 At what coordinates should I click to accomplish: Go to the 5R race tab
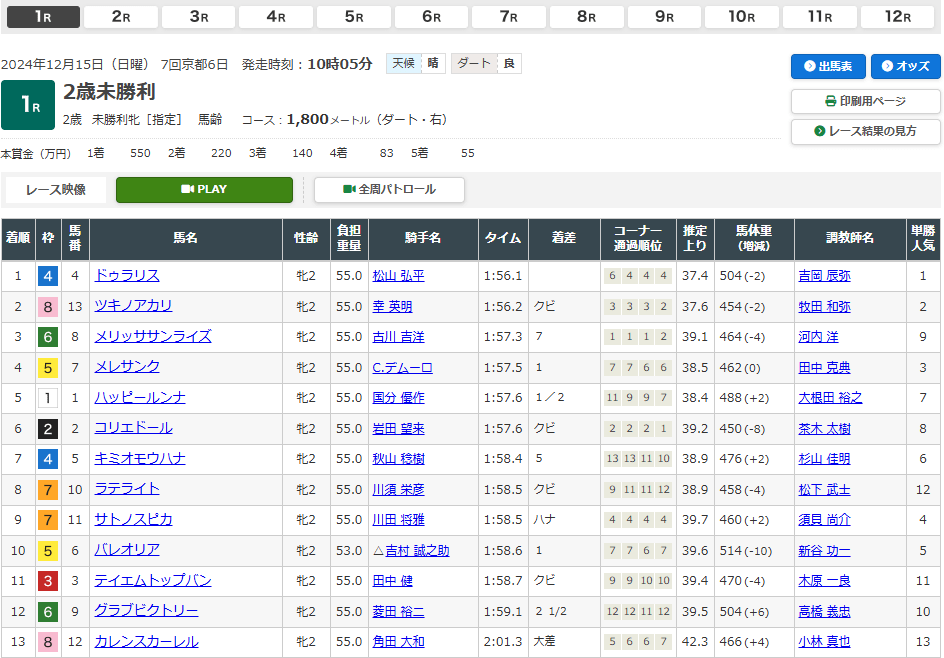click(x=354, y=16)
